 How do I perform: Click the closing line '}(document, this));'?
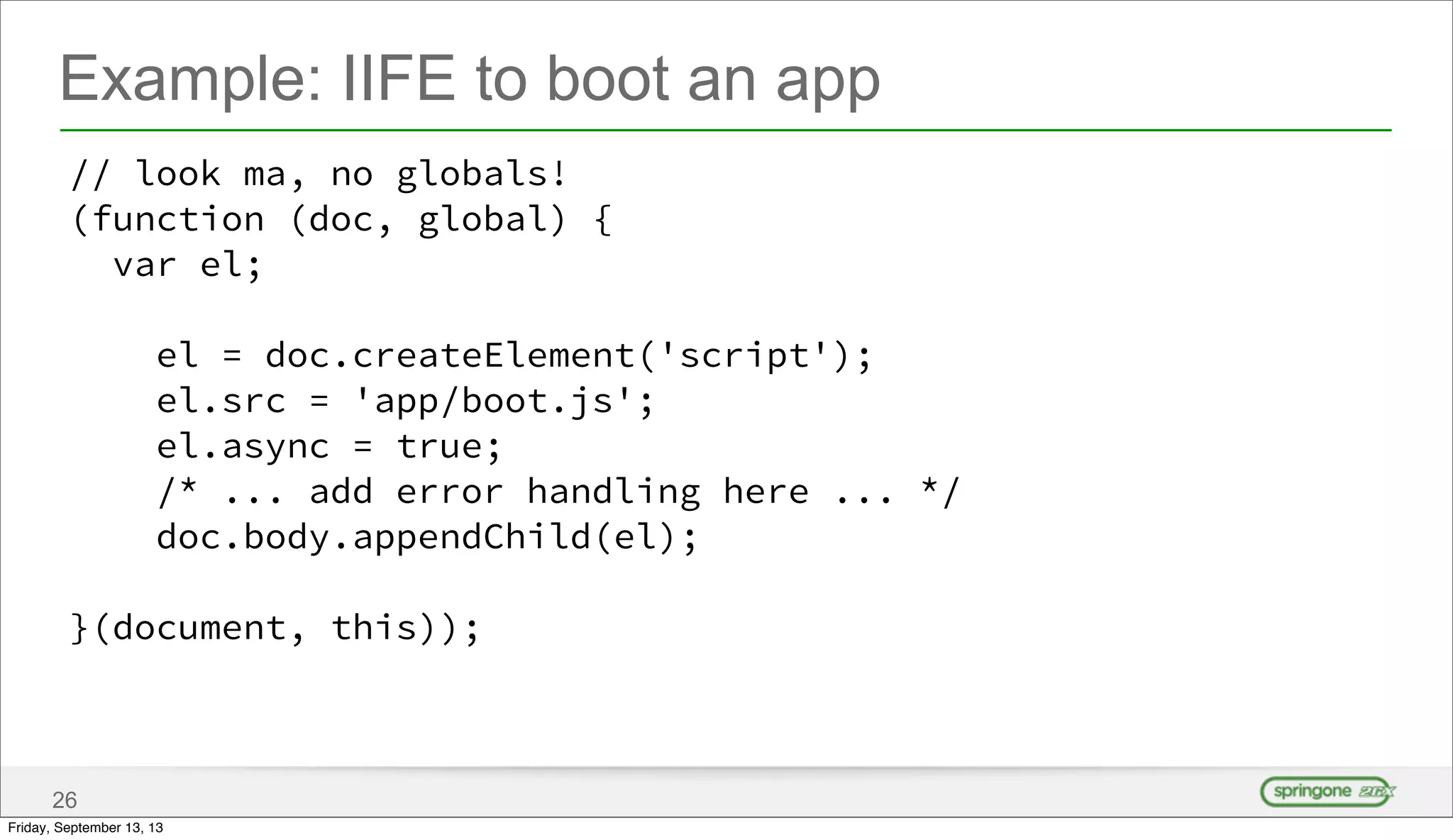pyautogui.click(x=275, y=628)
